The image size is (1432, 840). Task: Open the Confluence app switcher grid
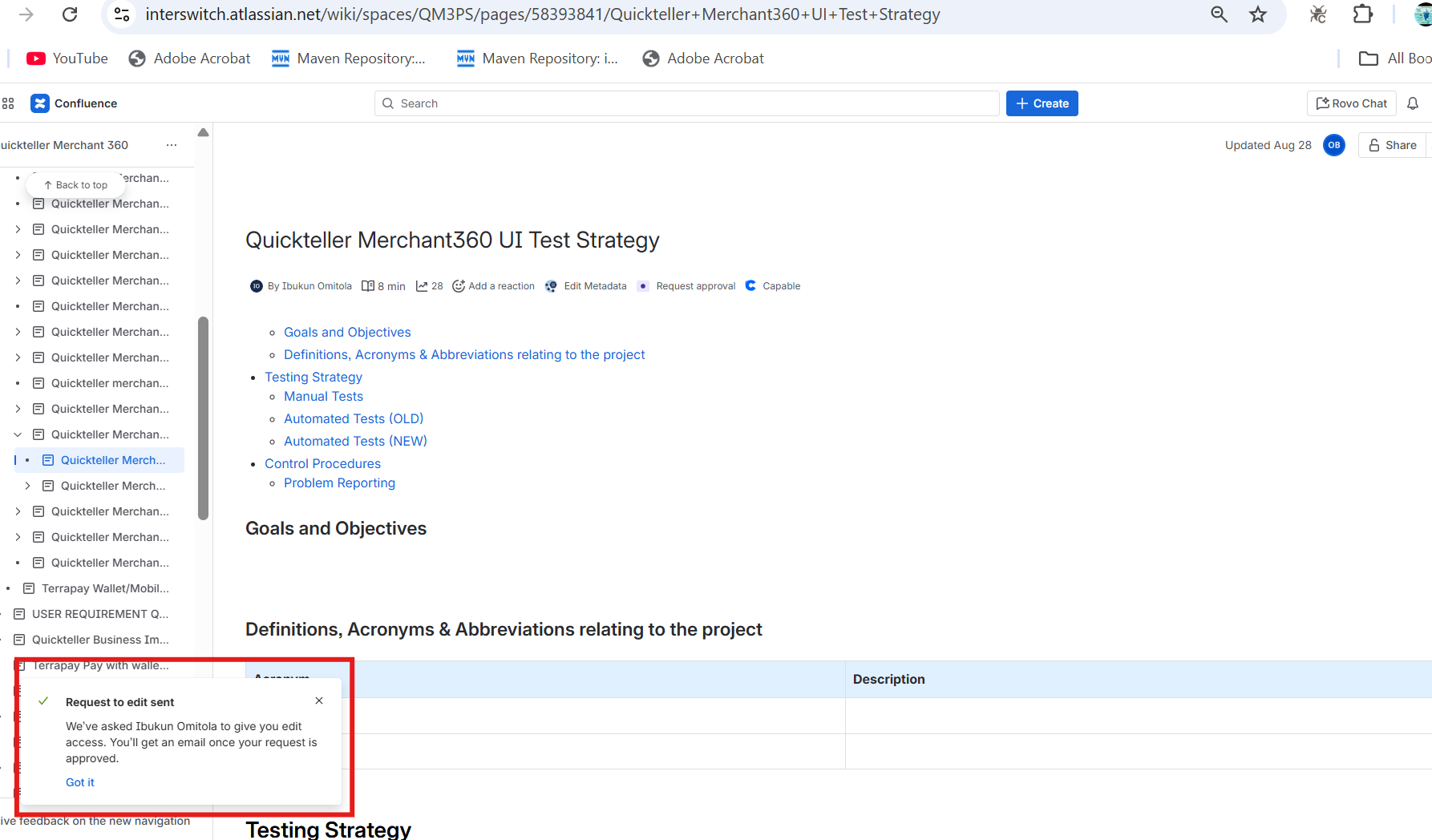tap(9, 103)
